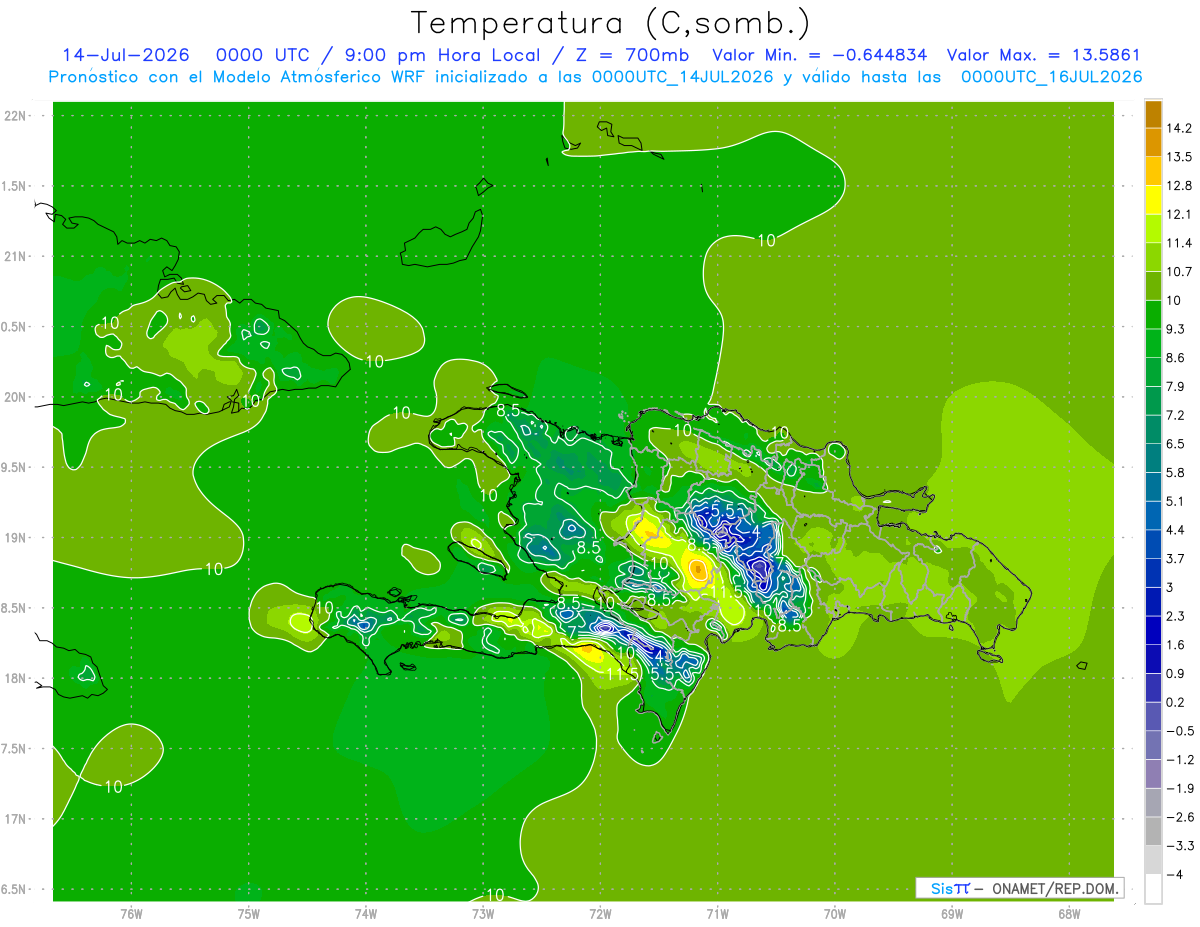Viewport: 1200px width, 927px height.
Task: Click the "68W" longitude axis label
Action: (1069, 914)
